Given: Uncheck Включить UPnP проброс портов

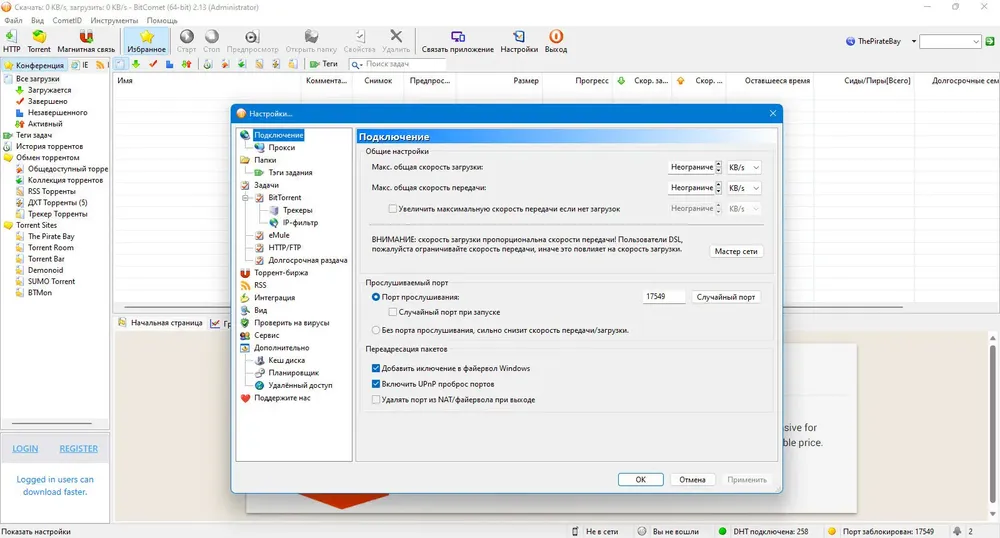Looking at the screenshot, I should pyautogui.click(x=376, y=384).
